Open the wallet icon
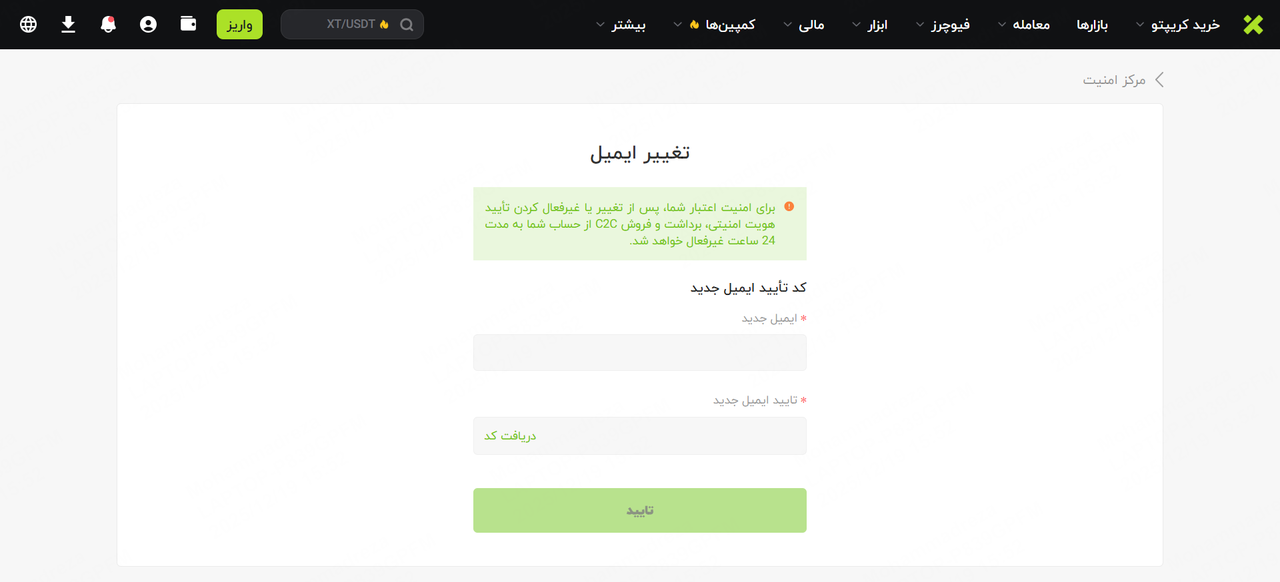 coord(188,24)
